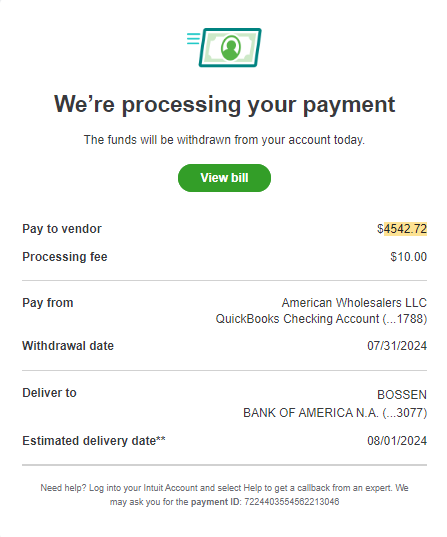Click the Estimated delivery date label
This screenshot has width=447, height=537.
94,441
